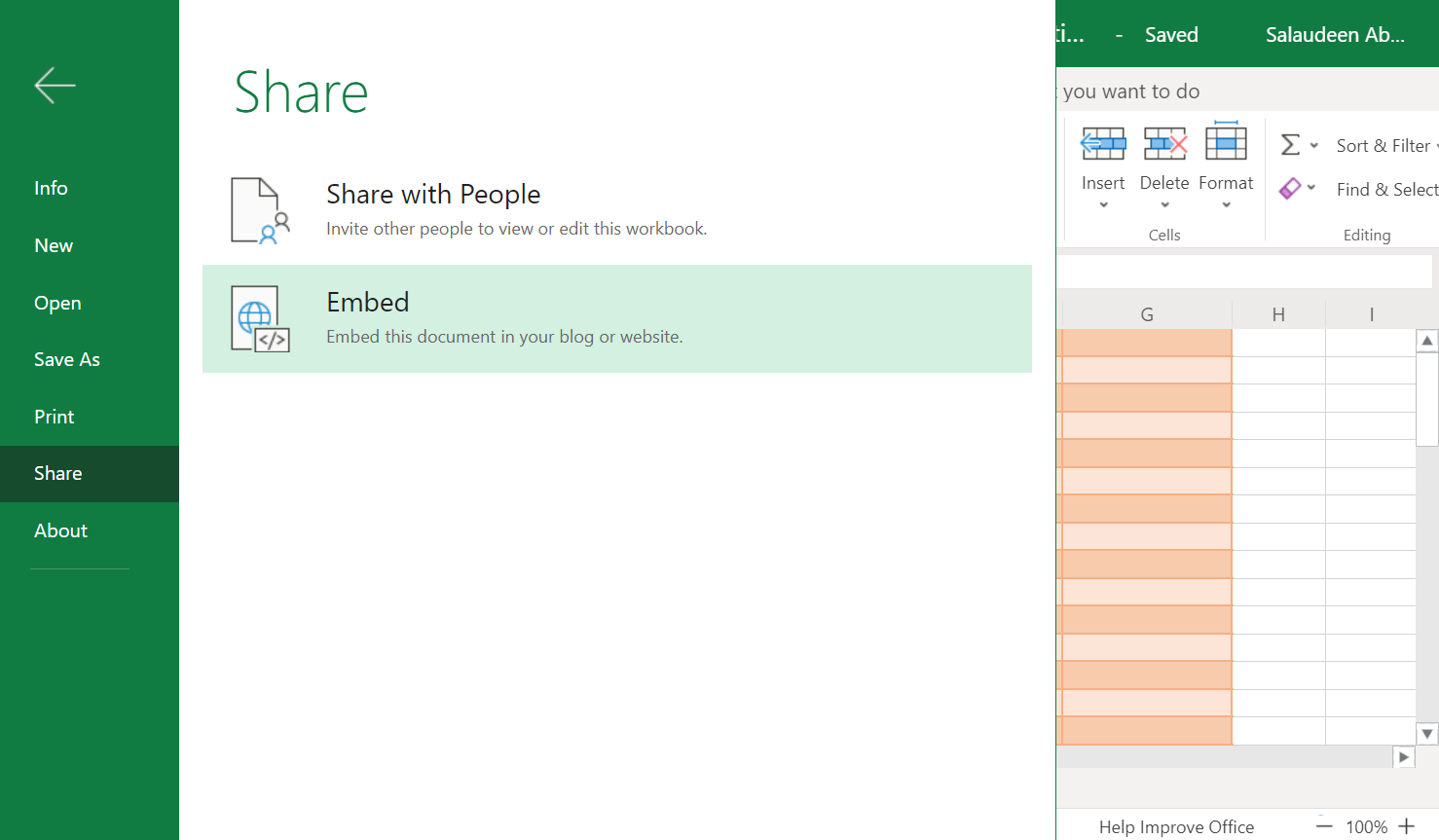
Task: Open the Save As section in the sidebar
Action: coord(66,359)
